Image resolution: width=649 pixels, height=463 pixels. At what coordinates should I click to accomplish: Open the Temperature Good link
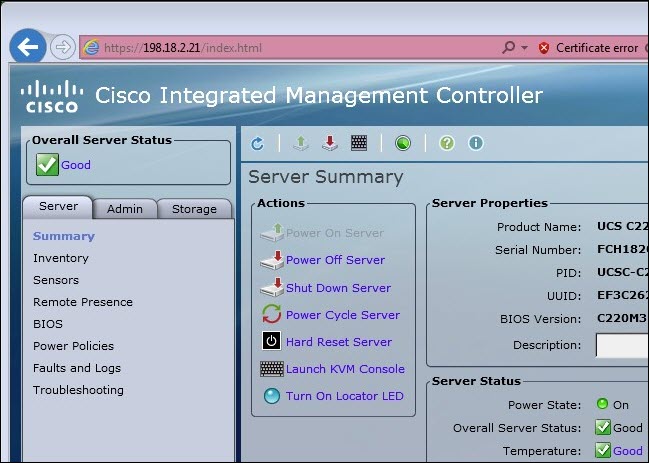[x=628, y=451]
